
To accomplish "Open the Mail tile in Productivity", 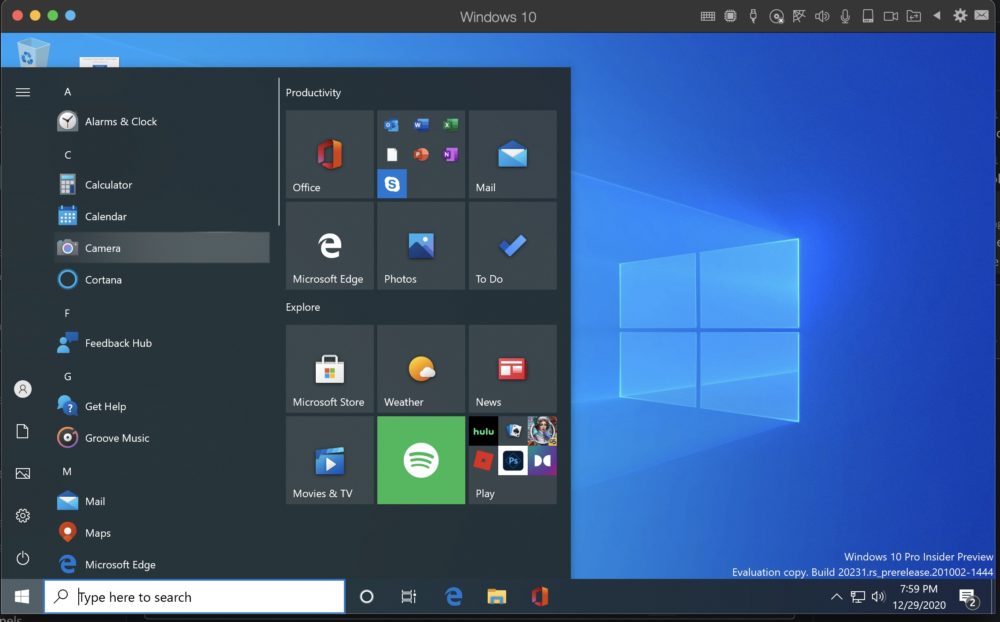I will point(512,154).
